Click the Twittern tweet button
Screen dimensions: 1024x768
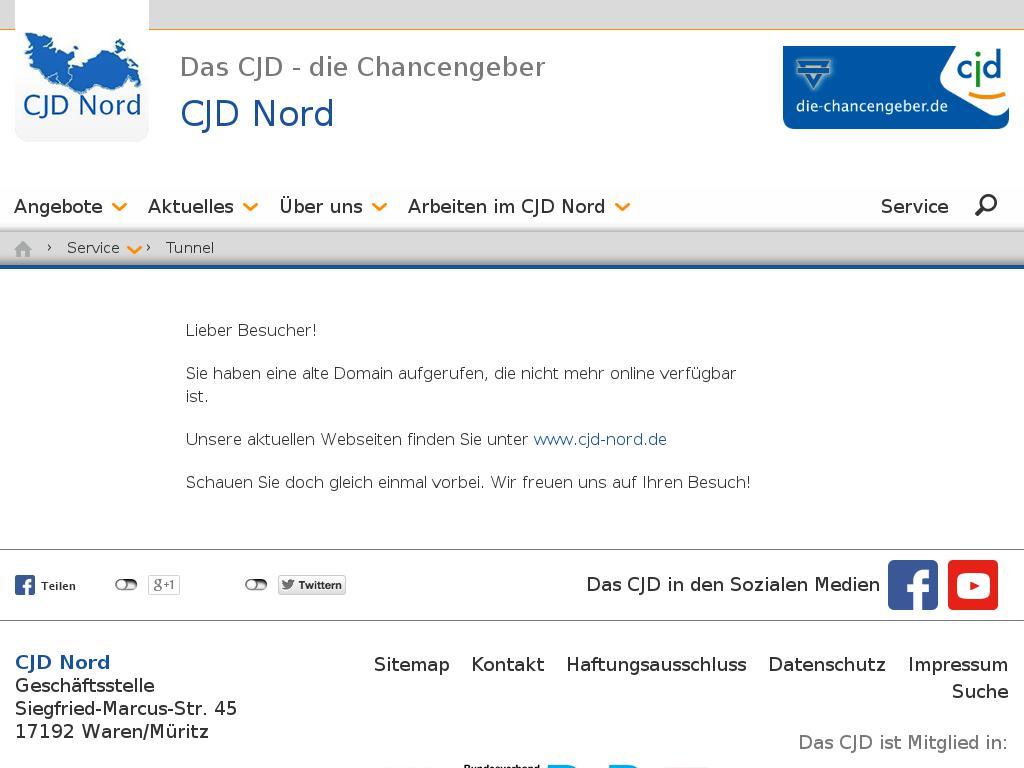coord(312,584)
